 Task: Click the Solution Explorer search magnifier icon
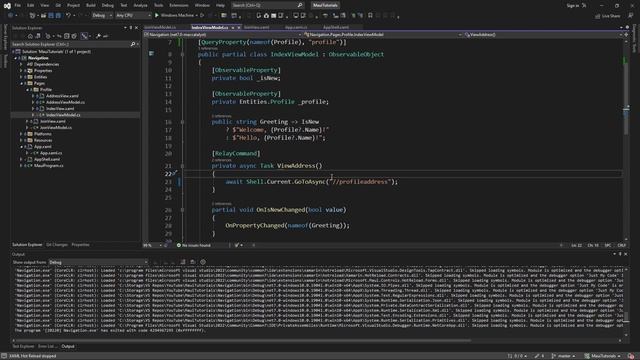coord(133,44)
